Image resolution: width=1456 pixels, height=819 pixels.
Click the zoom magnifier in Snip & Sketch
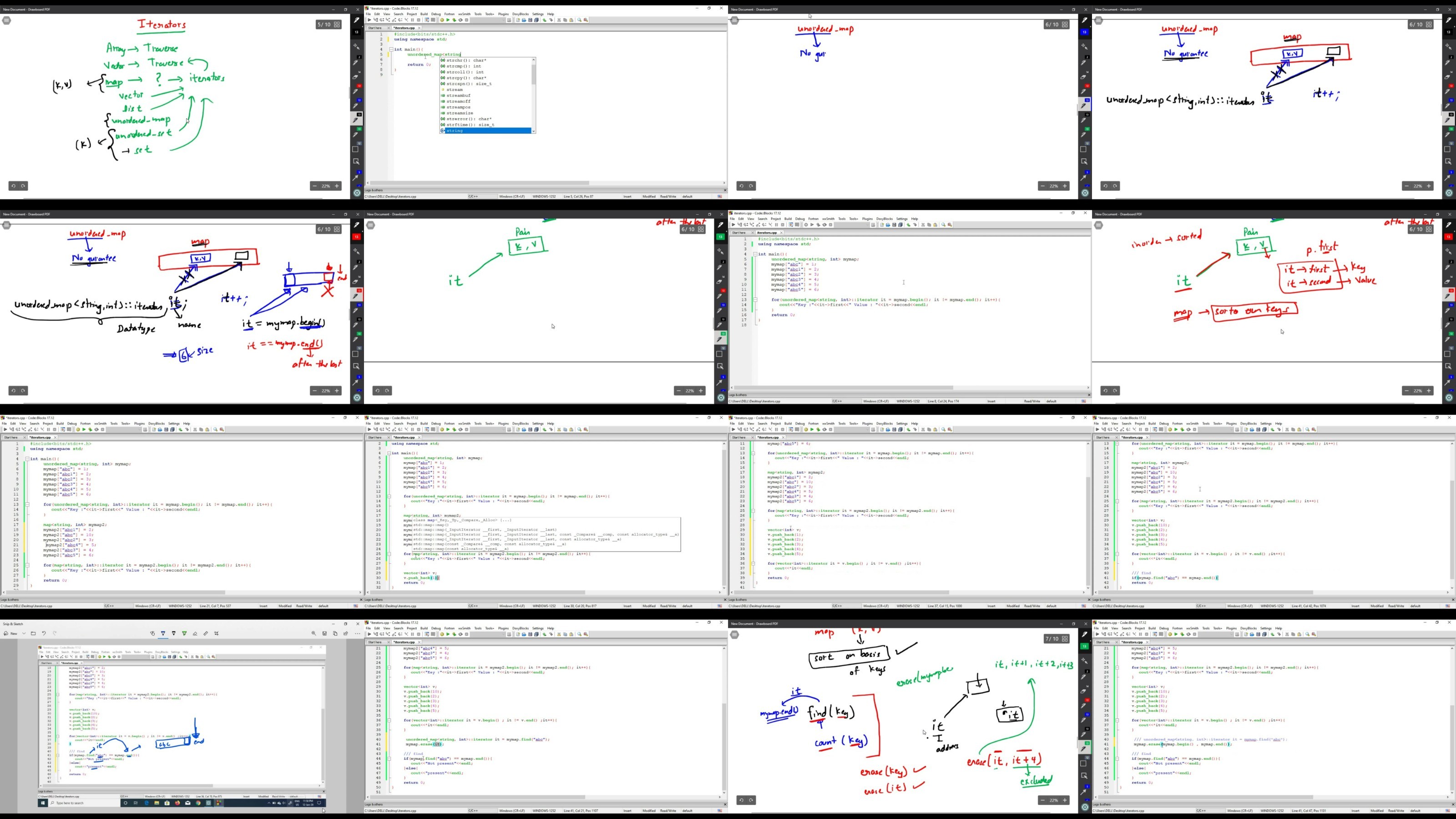pos(313,634)
